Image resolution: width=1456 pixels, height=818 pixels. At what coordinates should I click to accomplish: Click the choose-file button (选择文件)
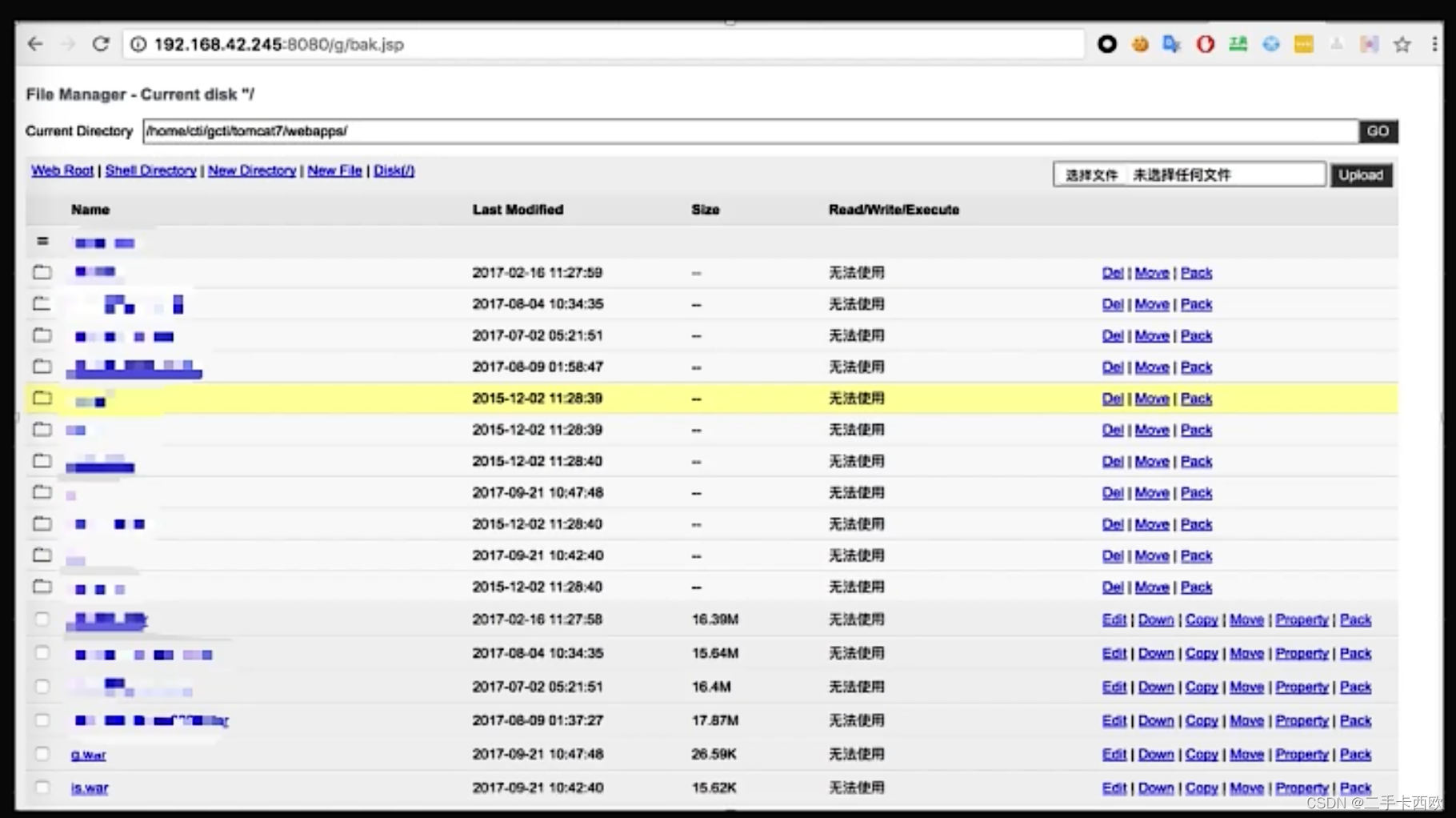1090,175
